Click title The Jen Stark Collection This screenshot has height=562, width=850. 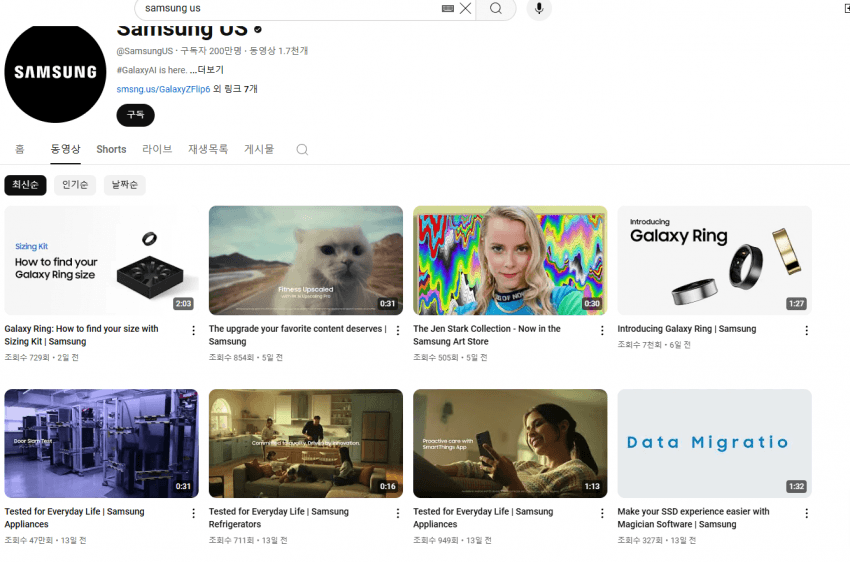(x=487, y=335)
